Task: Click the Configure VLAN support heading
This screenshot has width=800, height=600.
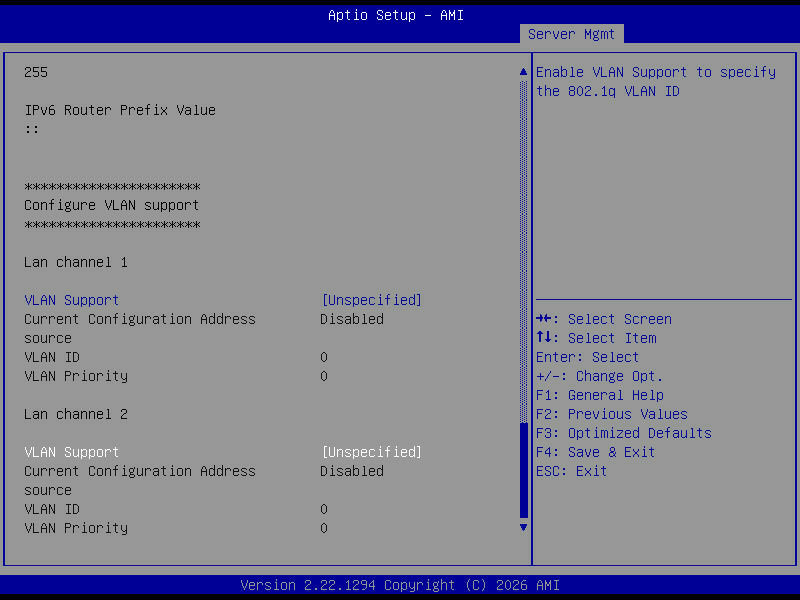Action: point(111,205)
